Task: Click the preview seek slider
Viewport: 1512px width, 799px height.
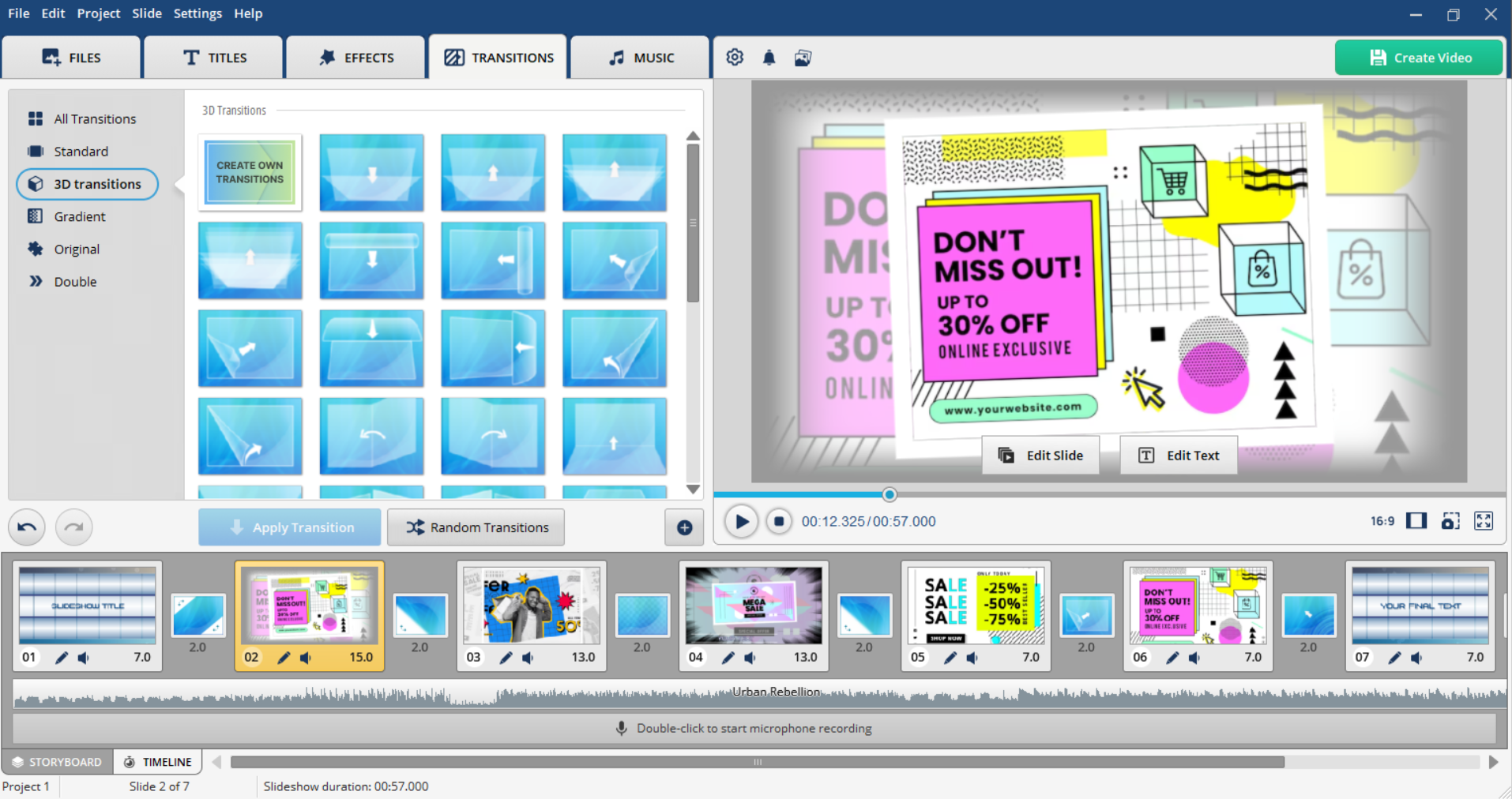Action: (x=889, y=494)
